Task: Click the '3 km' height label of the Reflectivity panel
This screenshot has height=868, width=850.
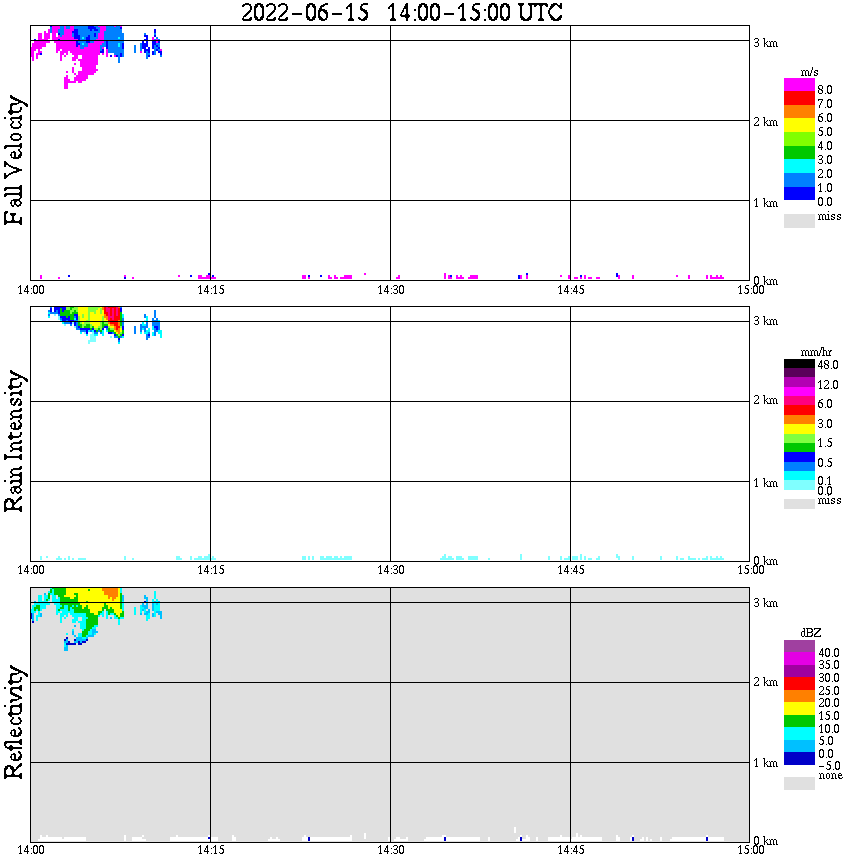Action: [x=765, y=603]
